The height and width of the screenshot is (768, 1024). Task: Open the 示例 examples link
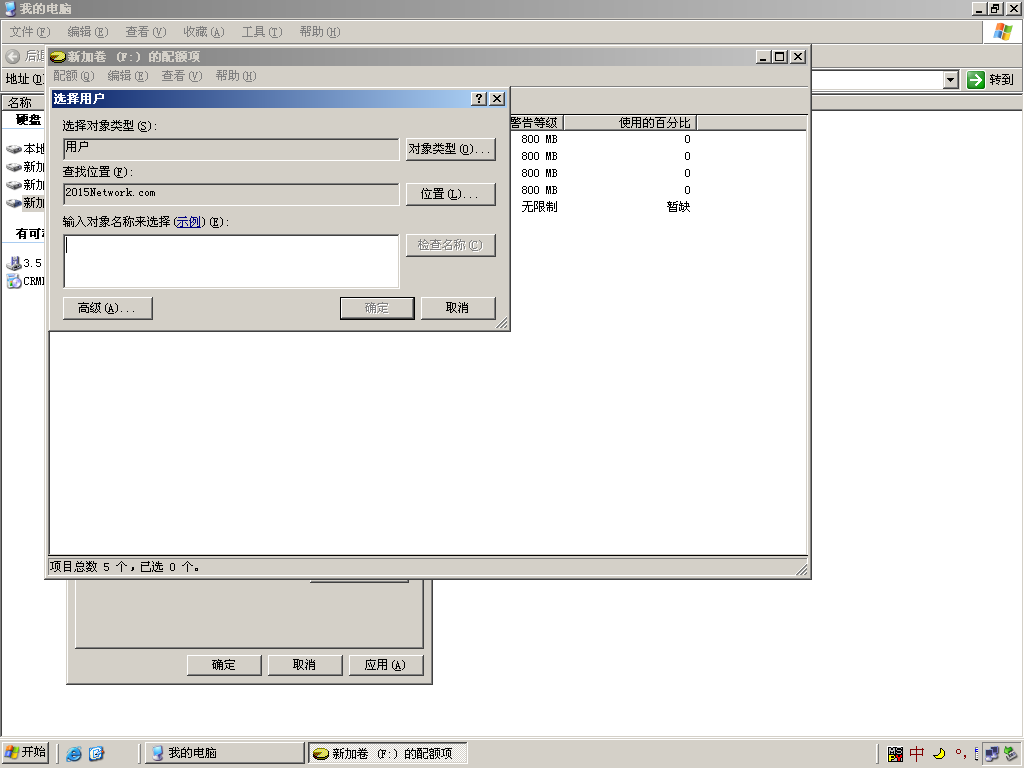click(x=189, y=222)
